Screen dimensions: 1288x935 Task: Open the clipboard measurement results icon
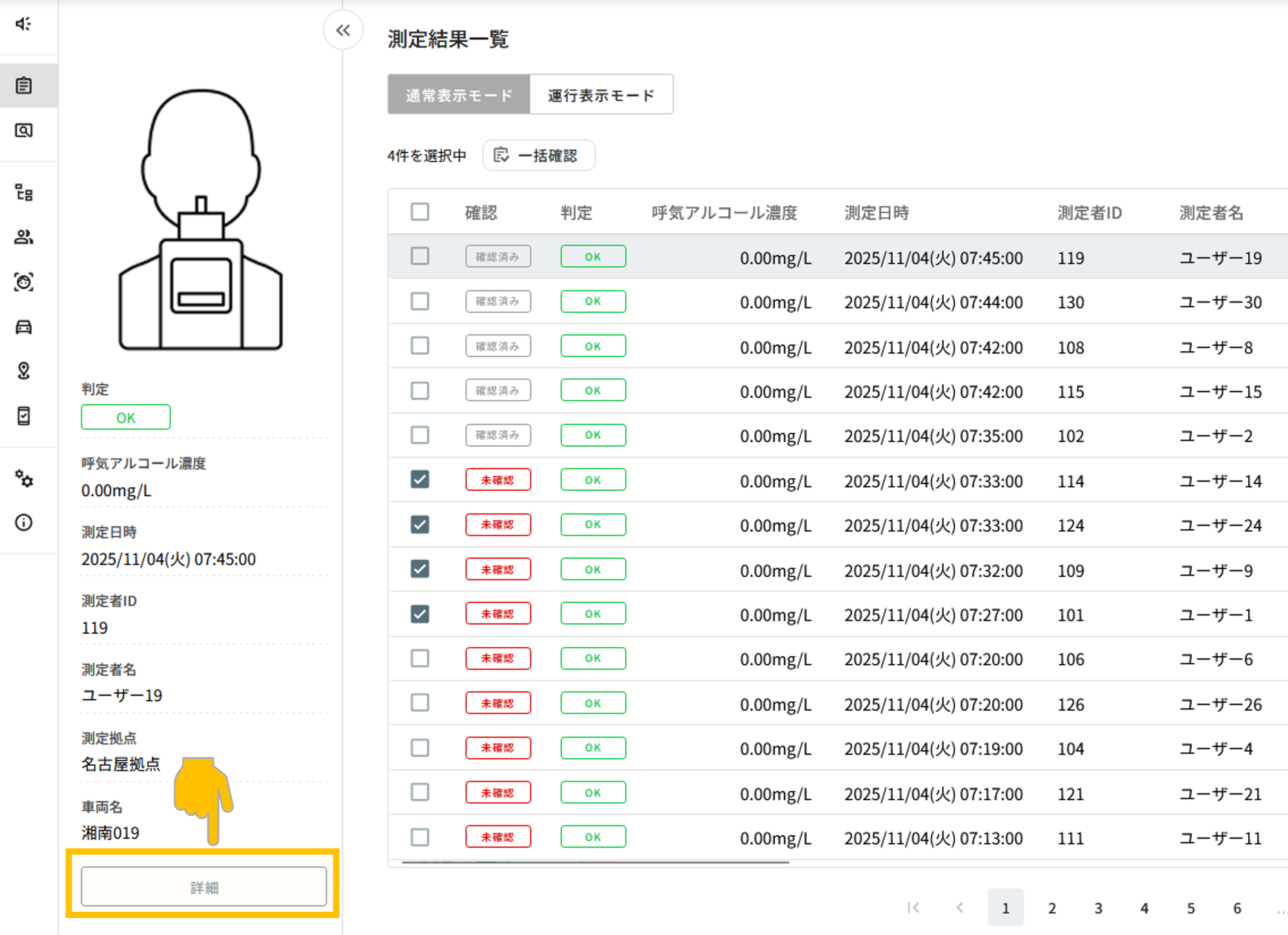pyautogui.click(x=23, y=86)
